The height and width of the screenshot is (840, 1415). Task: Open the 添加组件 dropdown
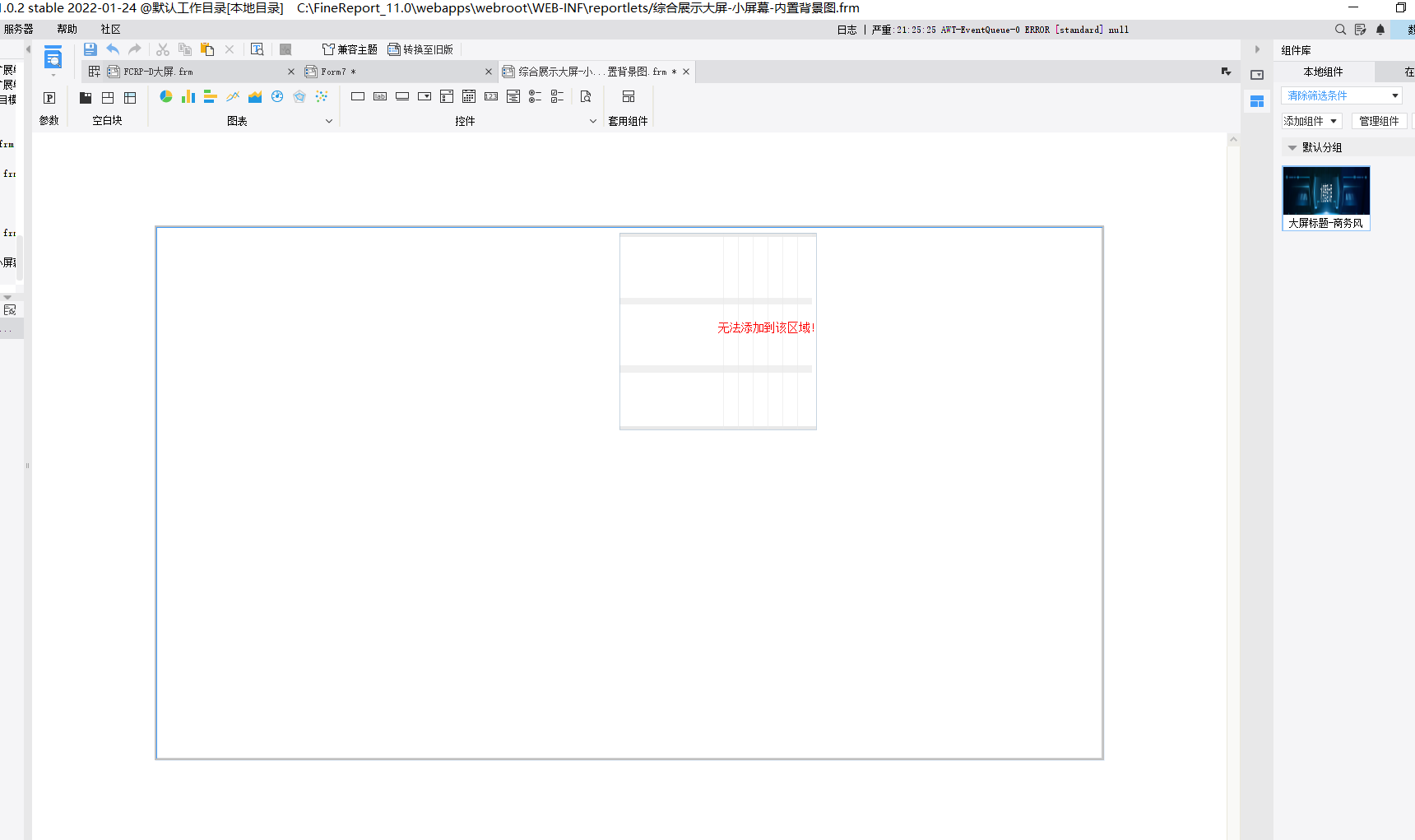pos(1311,122)
